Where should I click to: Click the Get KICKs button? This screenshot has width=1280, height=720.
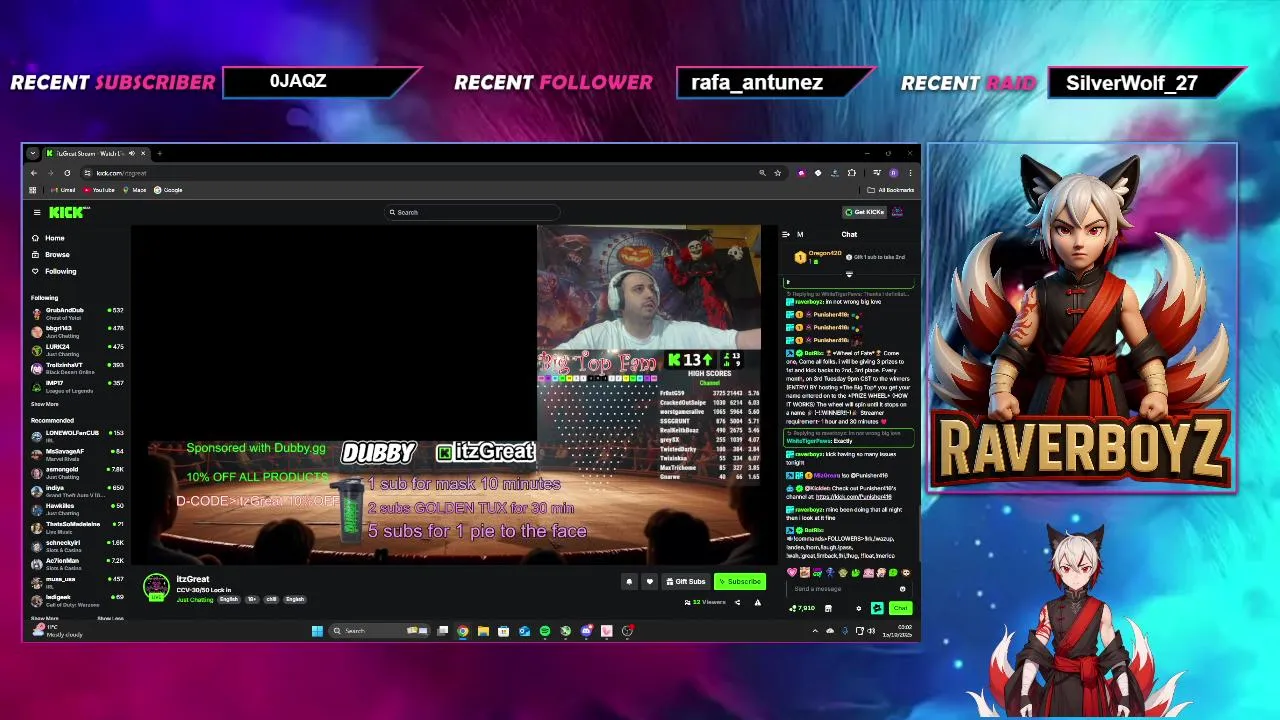click(864, 212)
